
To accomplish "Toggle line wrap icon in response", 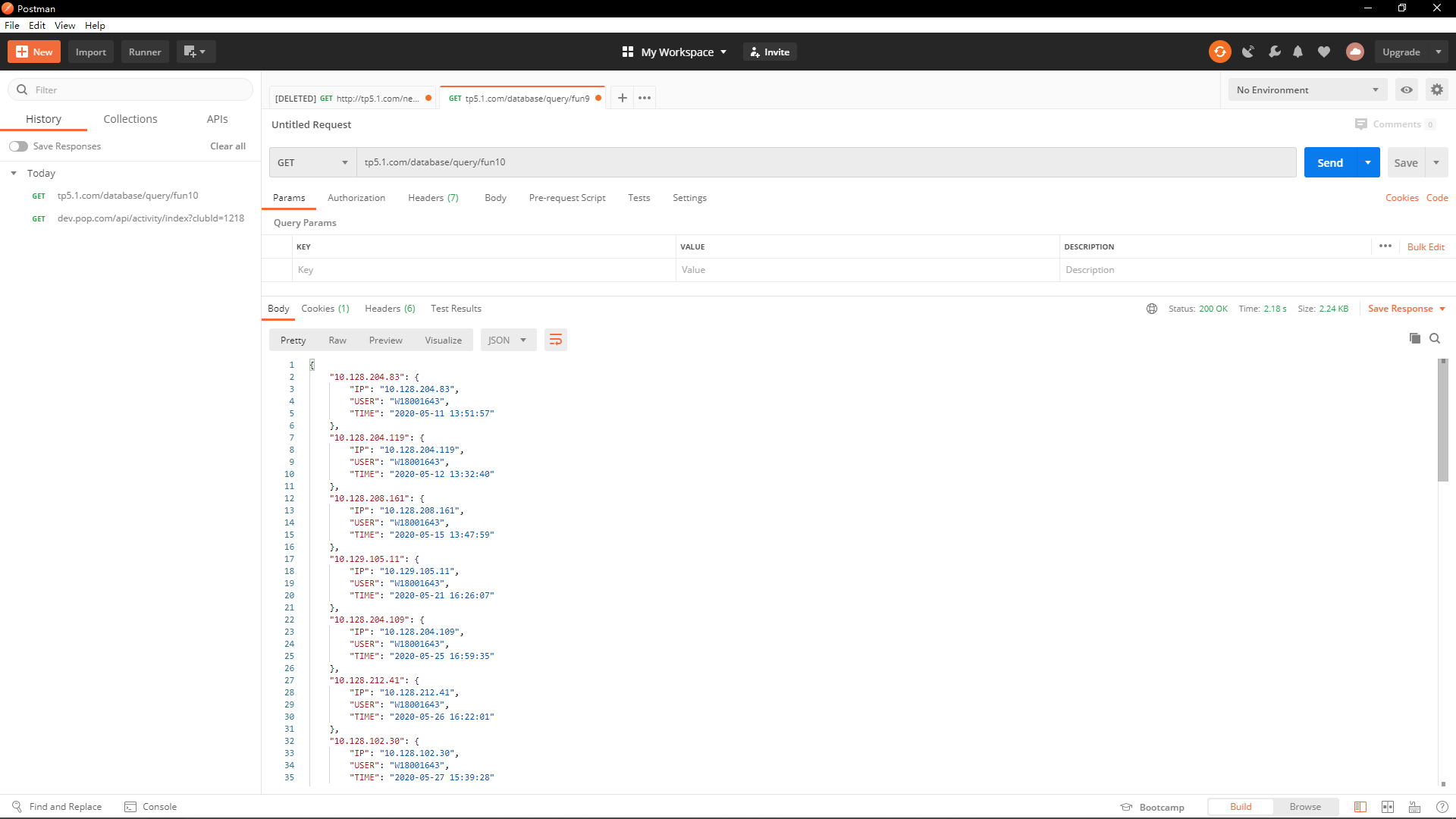I will click(556, 340).
